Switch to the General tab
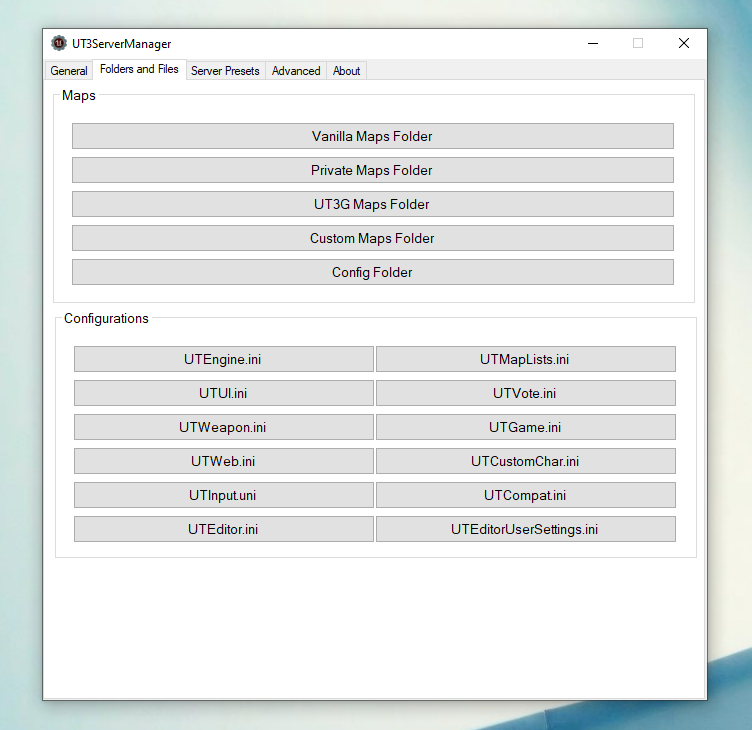 click(x=69, y=71)
